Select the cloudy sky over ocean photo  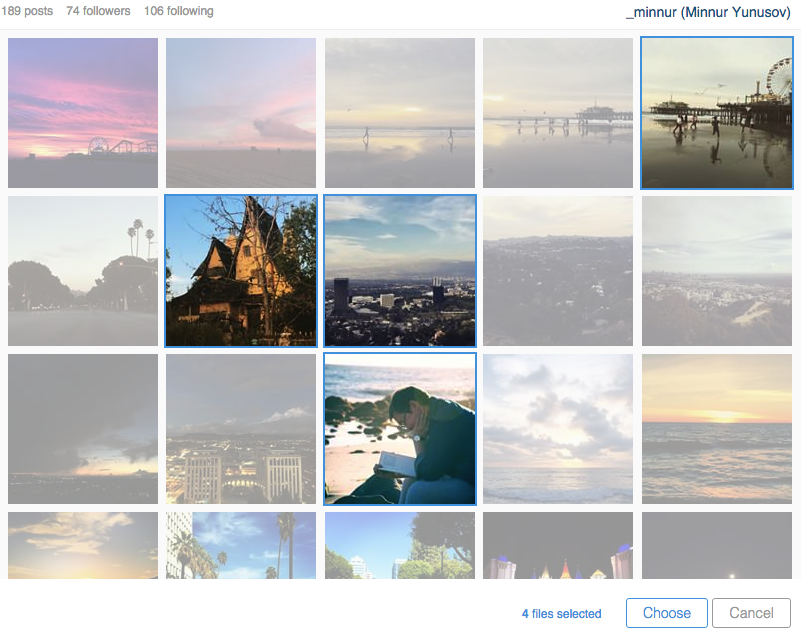pos(558,429)
